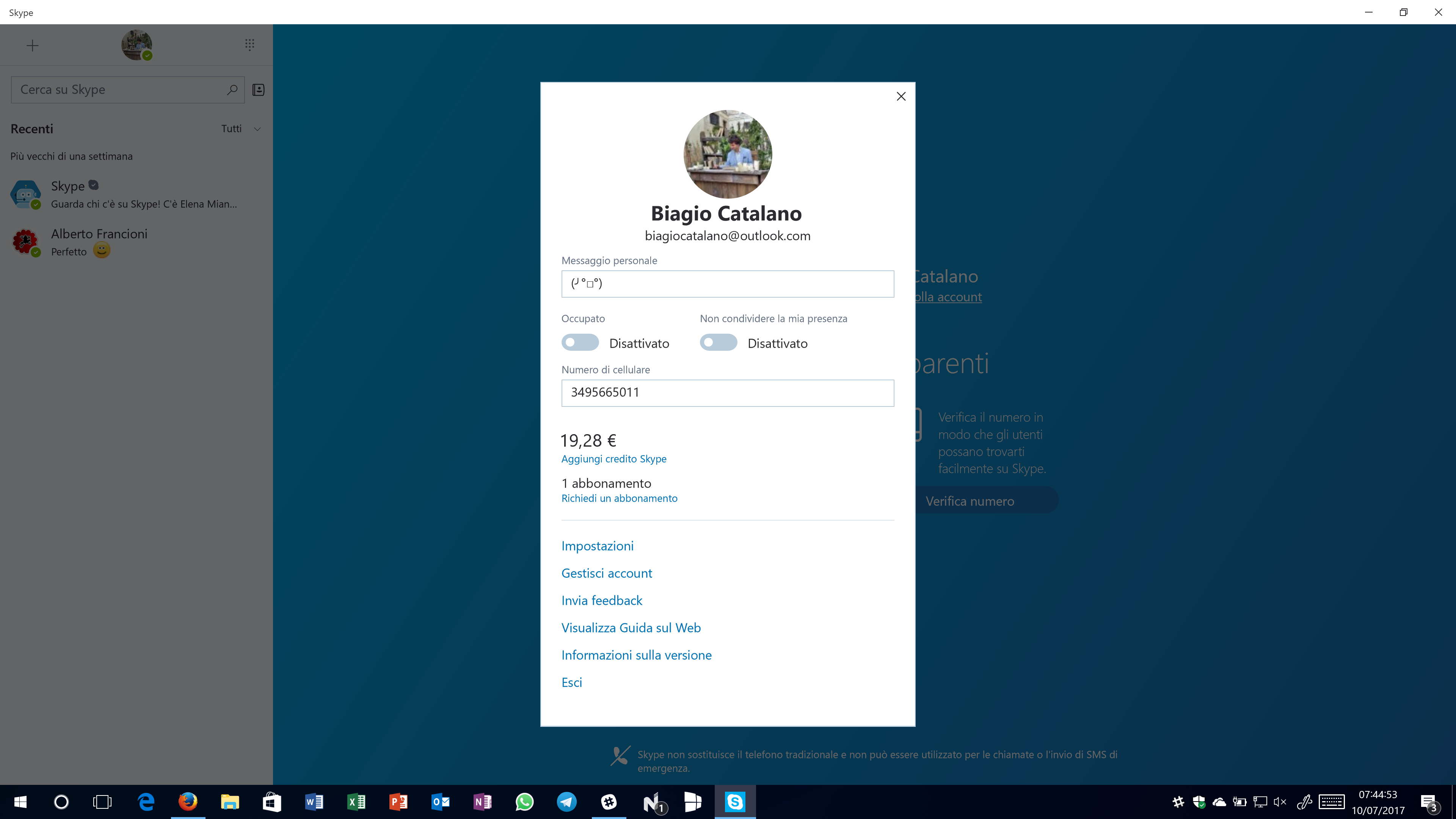
Task: Click the battery tray icon
Action: 1239,802
